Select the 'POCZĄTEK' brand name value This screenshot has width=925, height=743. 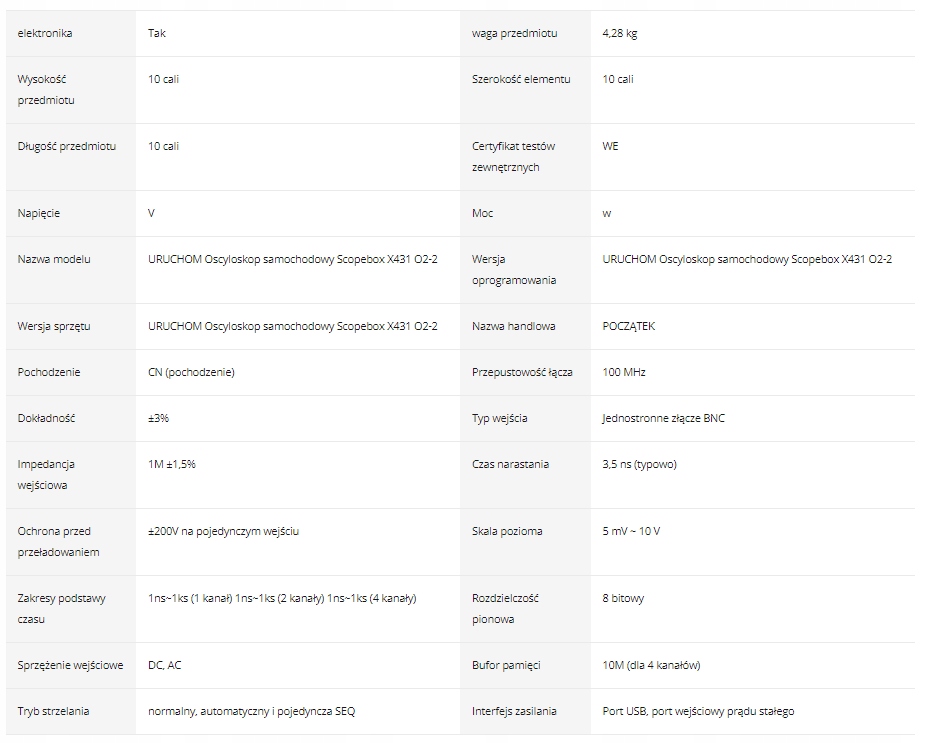(629, 326)
